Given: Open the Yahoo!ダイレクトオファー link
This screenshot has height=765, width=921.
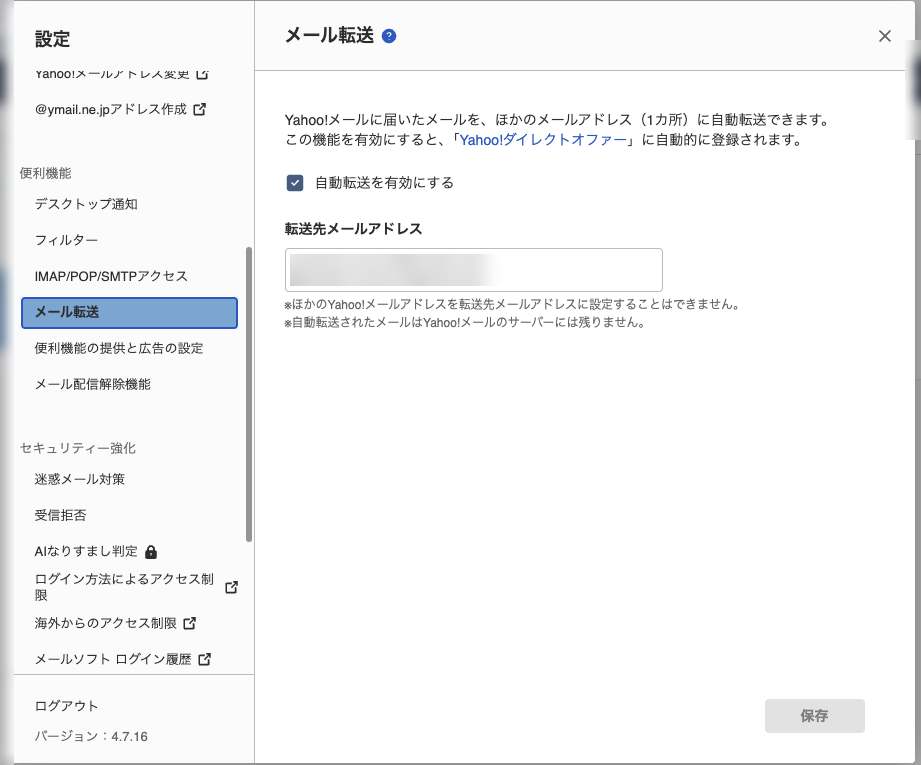Looking at the screenshot, I should coord(543,140).
